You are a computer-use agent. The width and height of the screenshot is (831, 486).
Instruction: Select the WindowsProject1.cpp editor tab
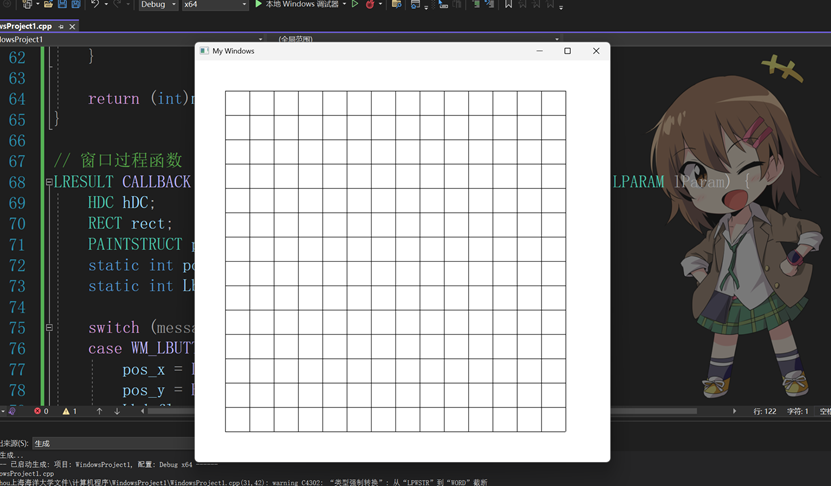26,26
